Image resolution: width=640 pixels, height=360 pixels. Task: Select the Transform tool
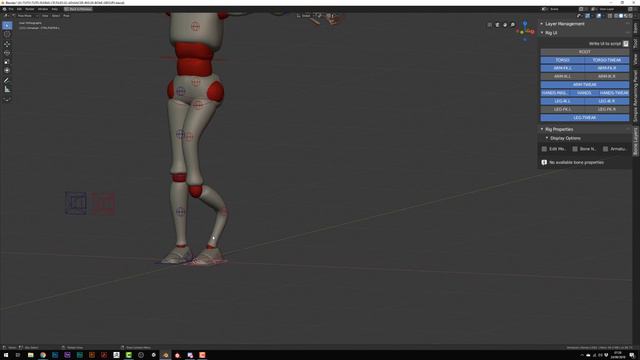click(7, 71)
